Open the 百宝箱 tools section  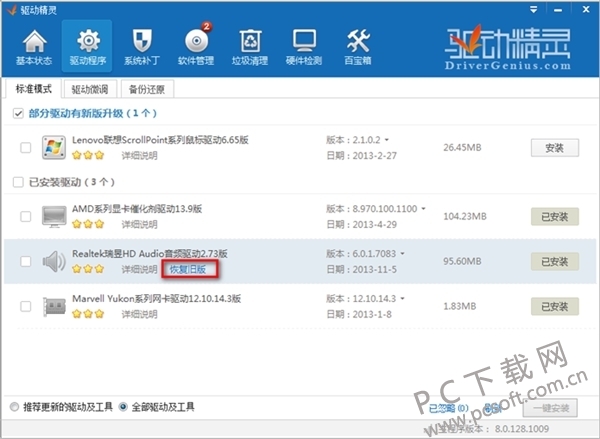[x=358, y=47]
